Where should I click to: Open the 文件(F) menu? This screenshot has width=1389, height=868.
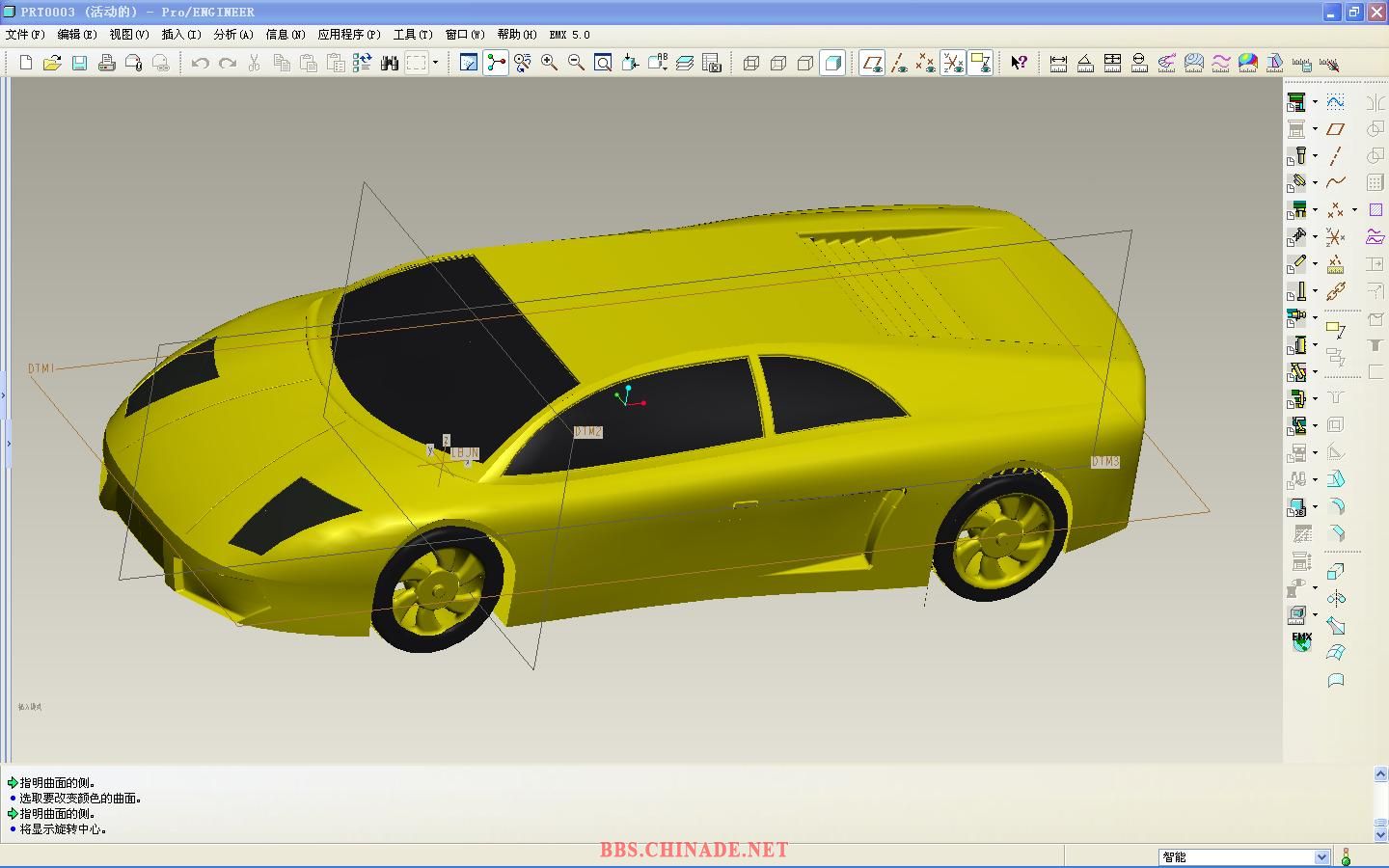(25, 34)
